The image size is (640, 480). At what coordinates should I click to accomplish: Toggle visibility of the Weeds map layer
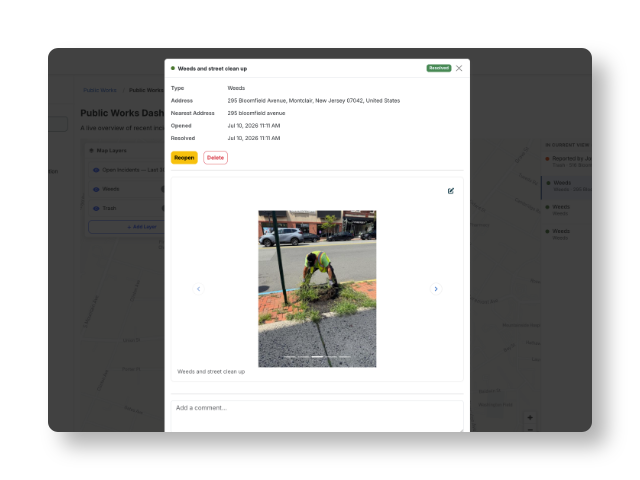point(96,189)
